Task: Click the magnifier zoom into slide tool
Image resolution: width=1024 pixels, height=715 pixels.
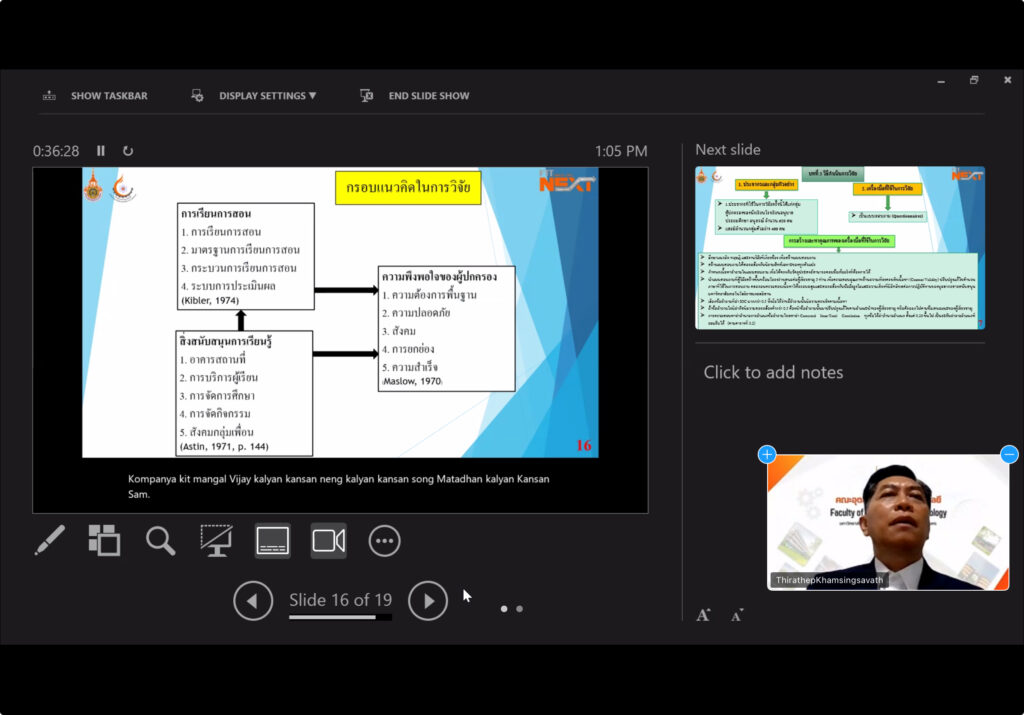Action: [160, 541]
